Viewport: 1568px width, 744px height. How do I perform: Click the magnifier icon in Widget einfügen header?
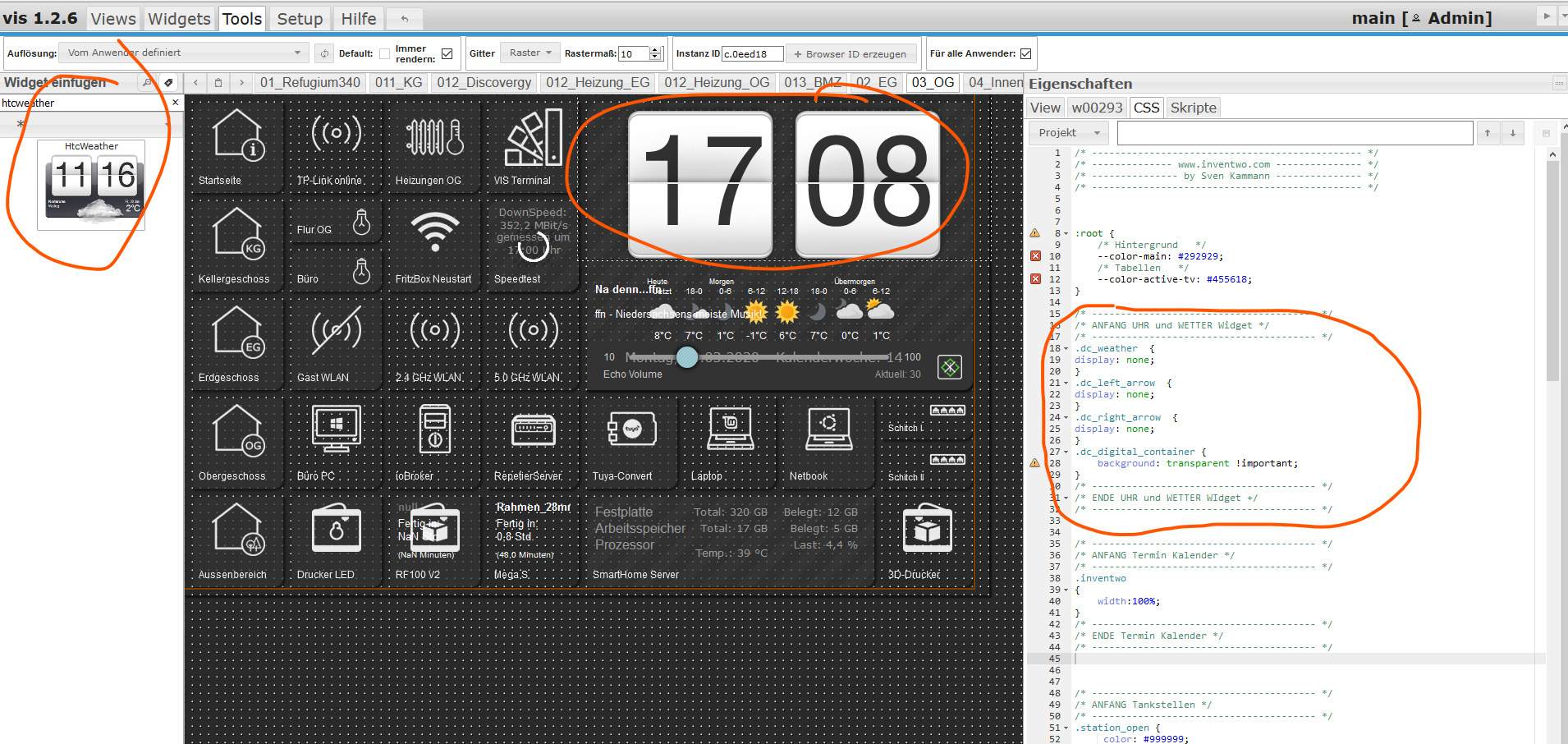(x=147, y=82)
